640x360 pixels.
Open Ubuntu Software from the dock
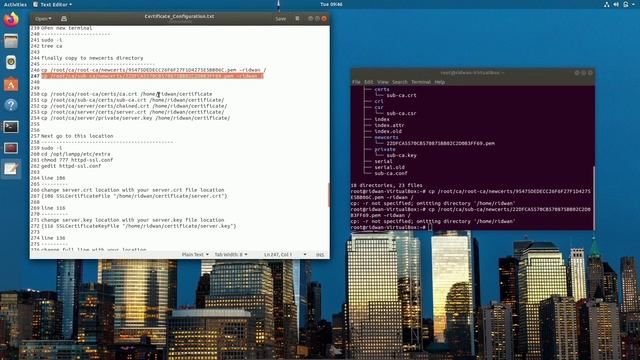click(11, 84)
